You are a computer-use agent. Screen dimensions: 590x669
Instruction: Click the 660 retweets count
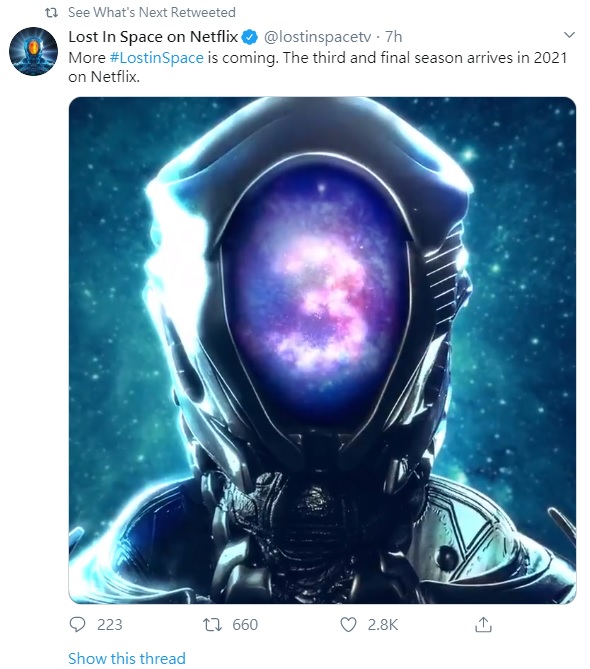[245, 625]
